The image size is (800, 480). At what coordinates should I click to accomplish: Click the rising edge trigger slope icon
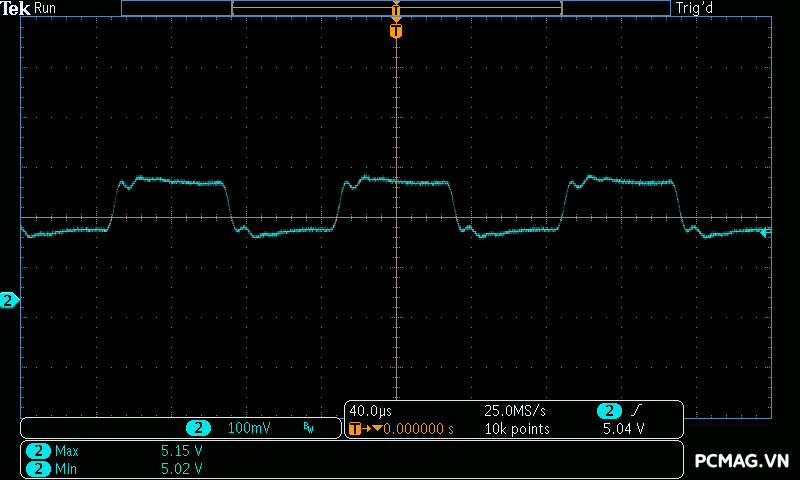(x=637, y=411)
